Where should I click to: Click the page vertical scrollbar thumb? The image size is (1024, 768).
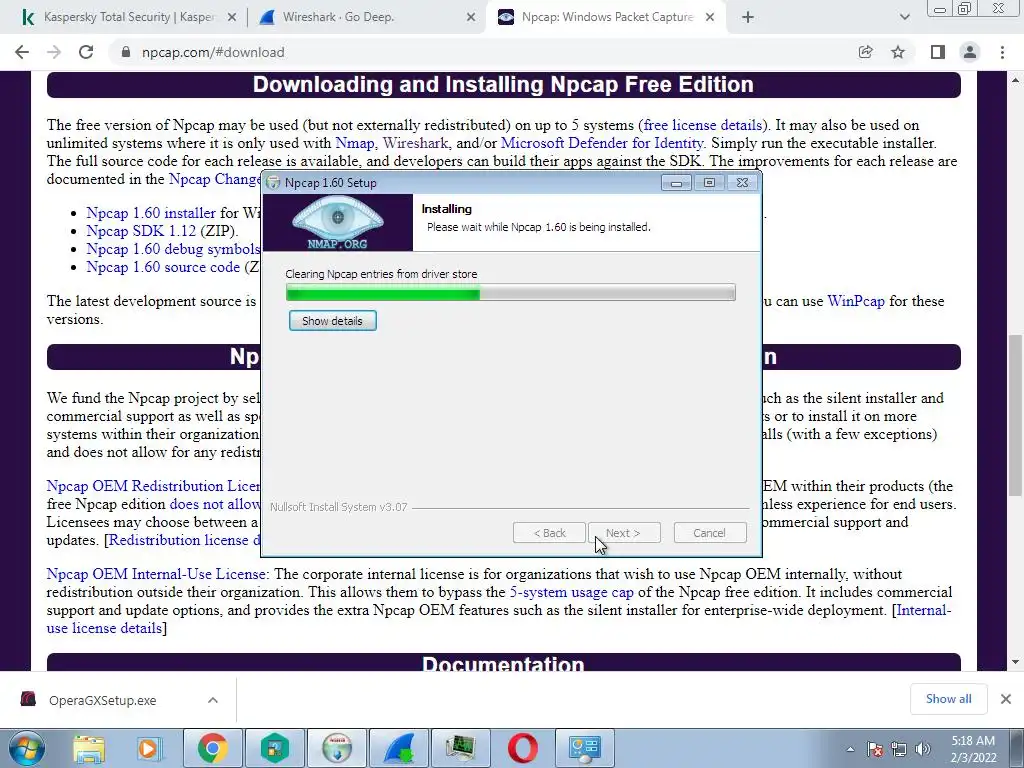pos(1015,415)
